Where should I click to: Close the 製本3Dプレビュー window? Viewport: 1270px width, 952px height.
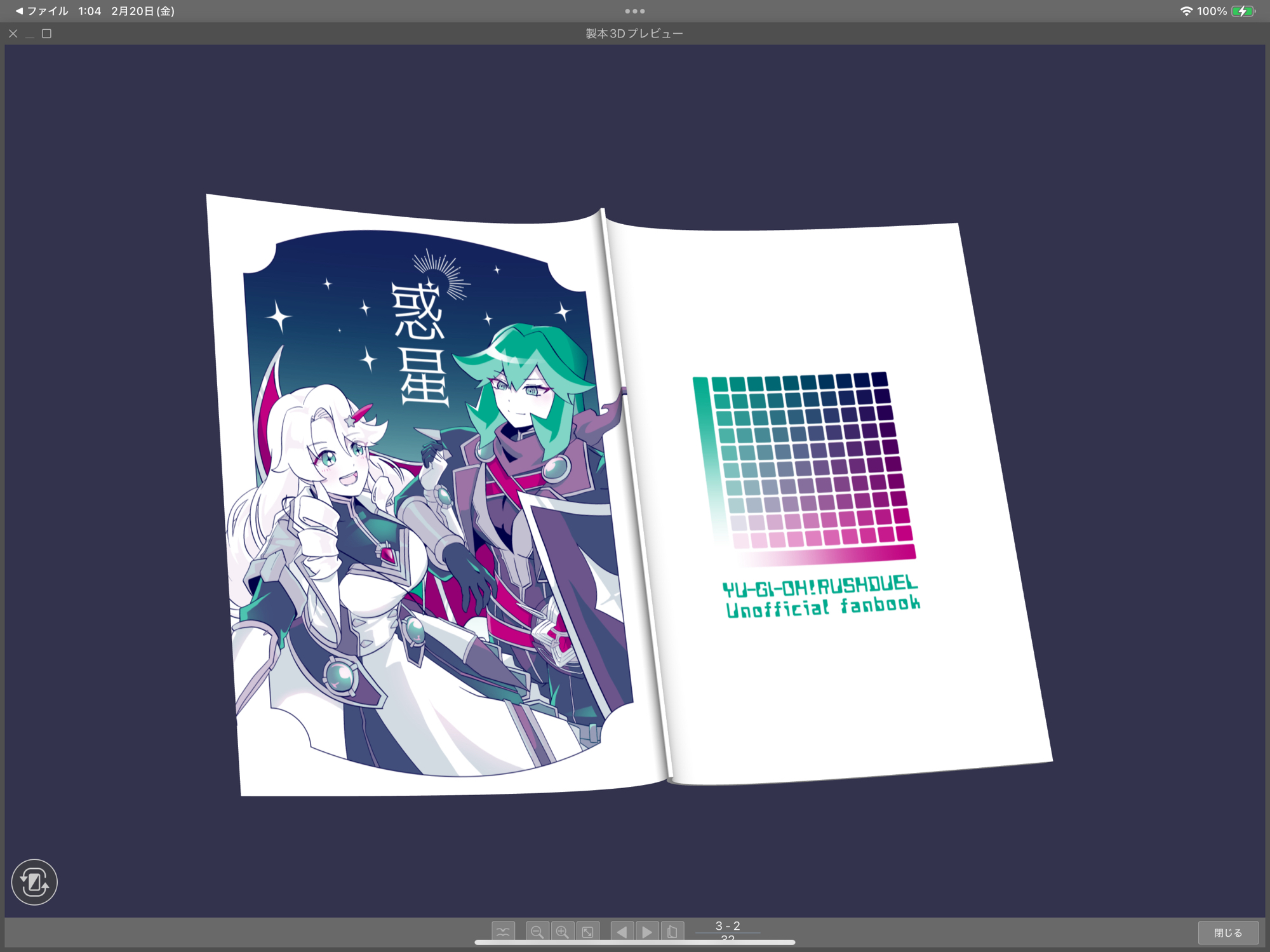(x=13, y=34)
